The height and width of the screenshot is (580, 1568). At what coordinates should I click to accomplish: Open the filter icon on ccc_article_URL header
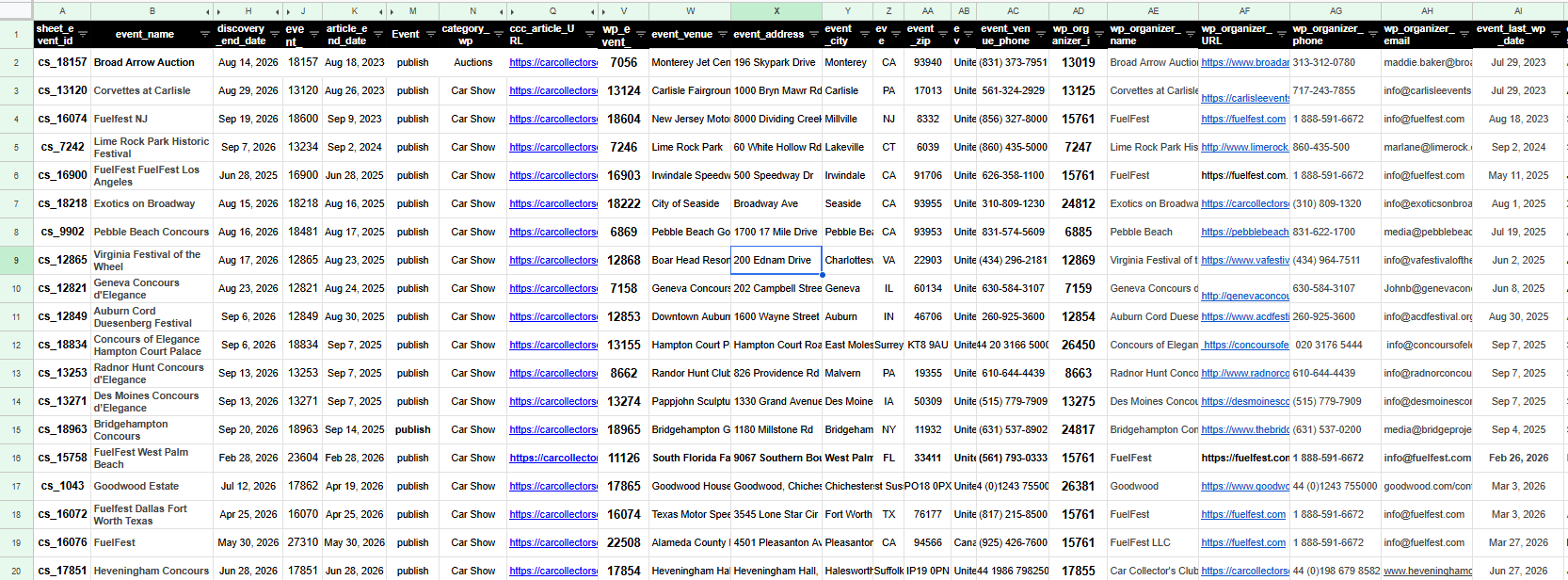591,34
